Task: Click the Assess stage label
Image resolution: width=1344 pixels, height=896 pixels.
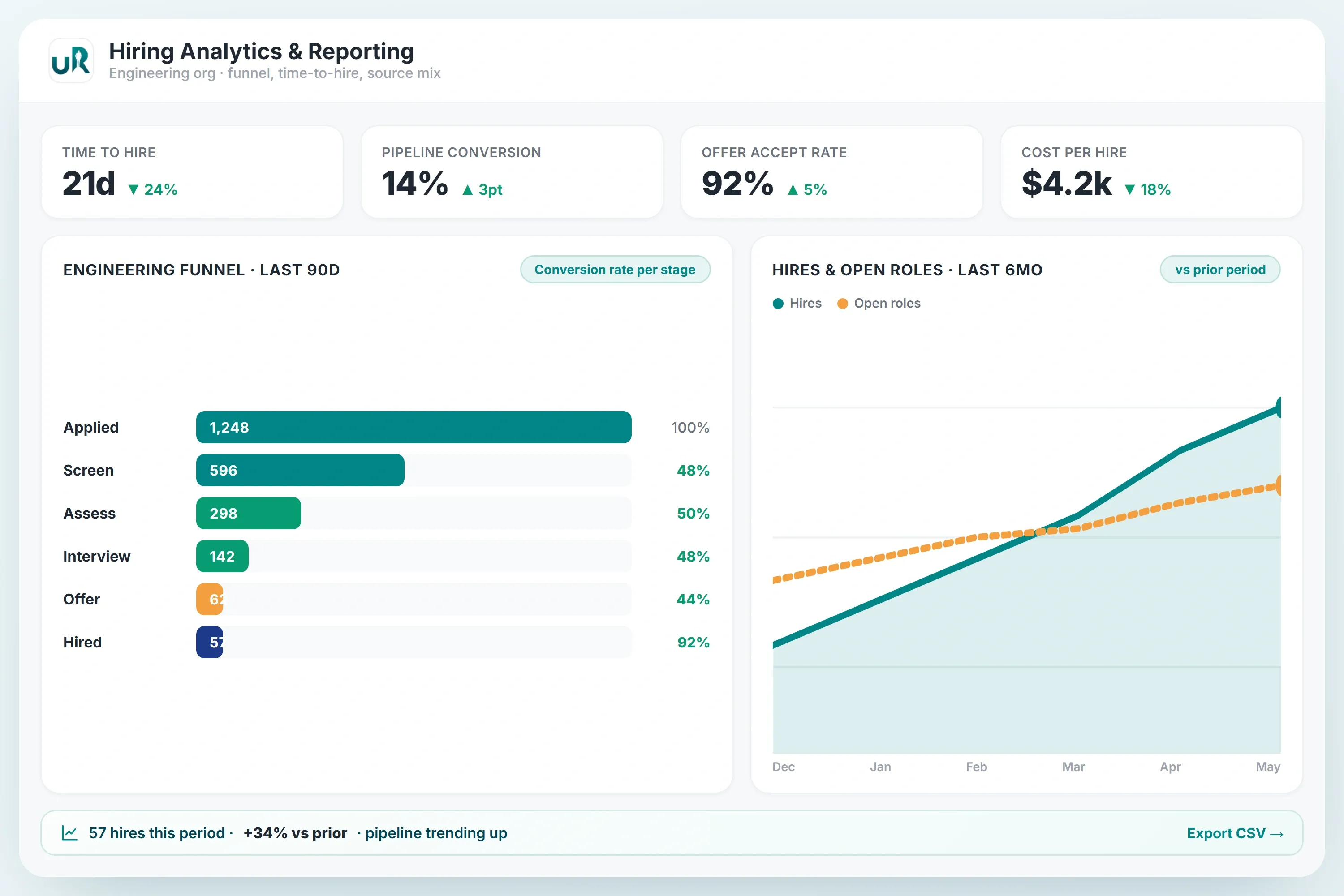Action: (x=89, y=513)
